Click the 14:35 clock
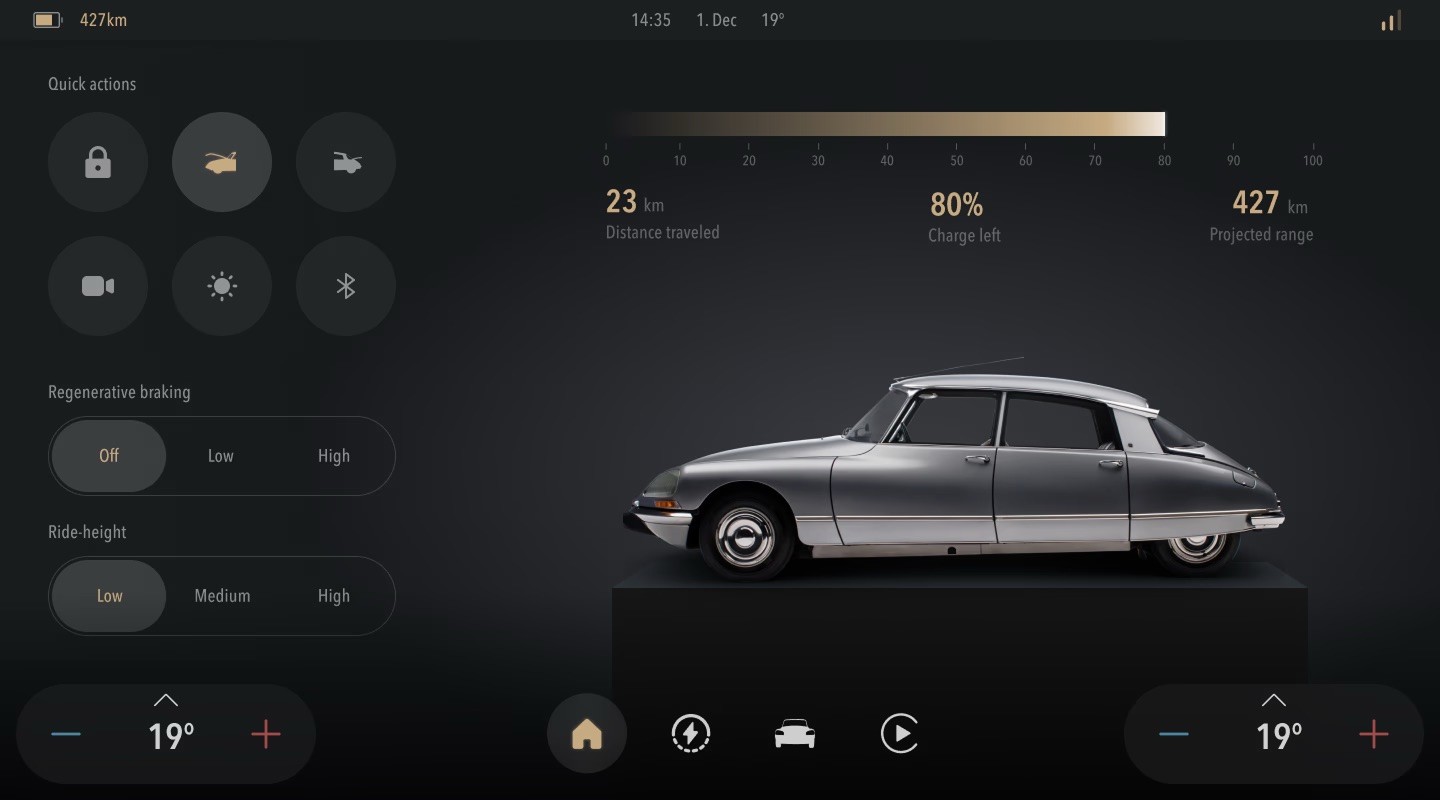The image size is (1440, 800). tap(651, 20)
